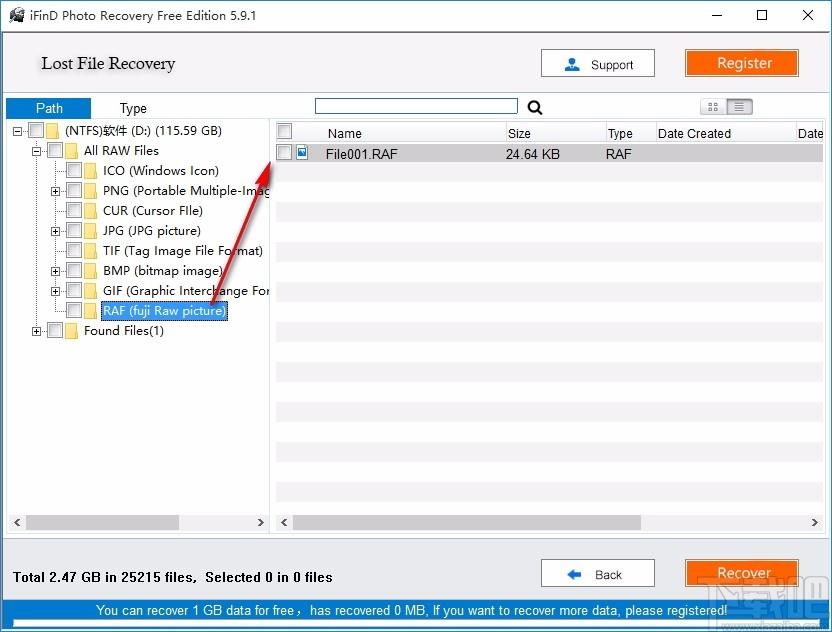Click the PNG folder icon
Screen dimensions: 832x632
click(x=90, y=191)
